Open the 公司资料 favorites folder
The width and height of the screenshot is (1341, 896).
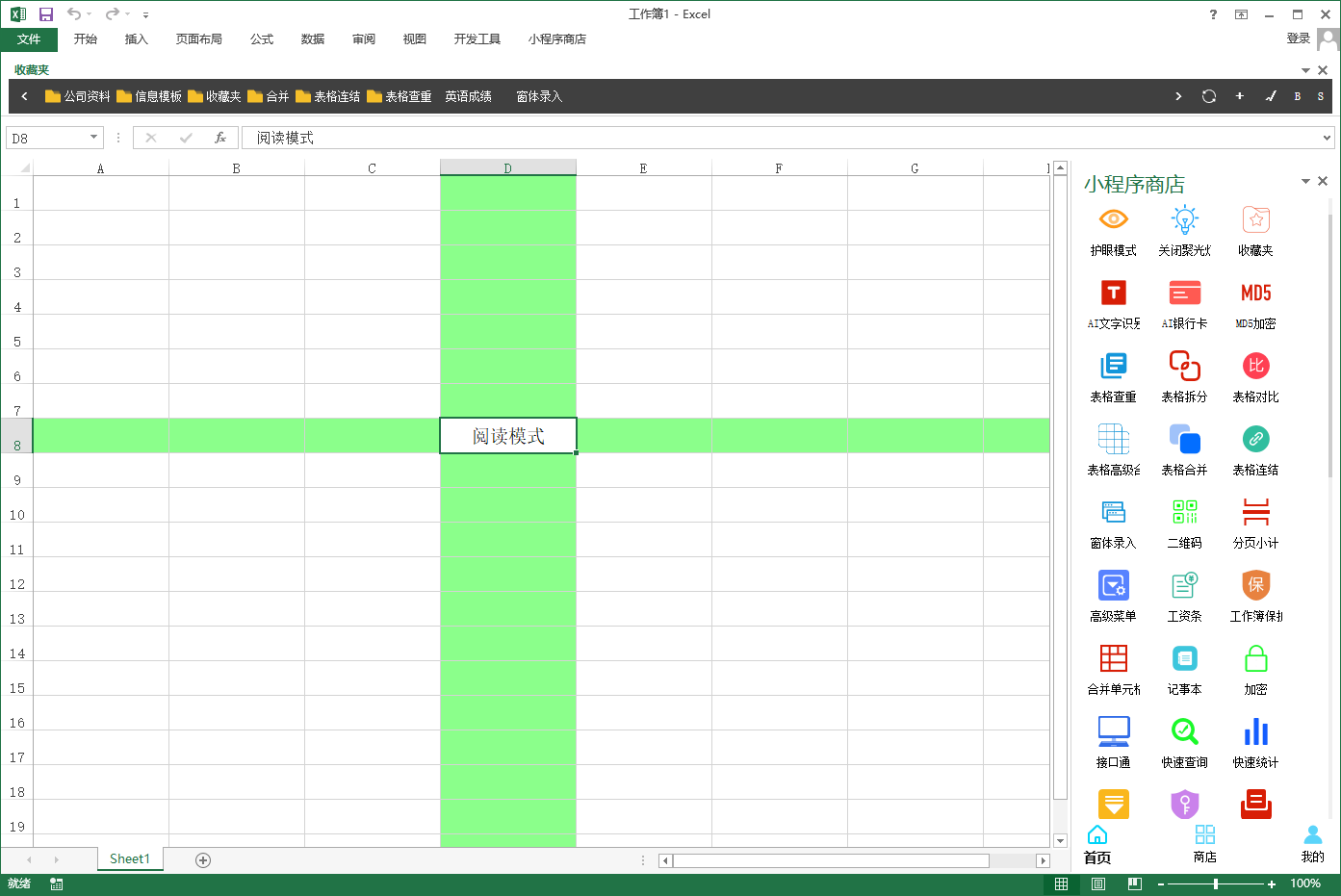click(78, 96)
